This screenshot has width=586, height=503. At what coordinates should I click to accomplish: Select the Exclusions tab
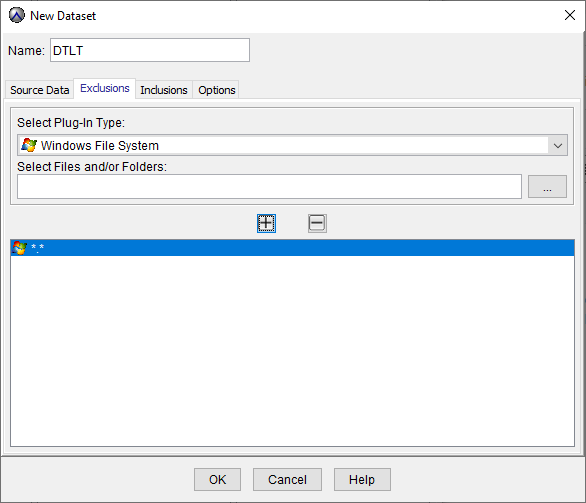[x=105, y=88]
